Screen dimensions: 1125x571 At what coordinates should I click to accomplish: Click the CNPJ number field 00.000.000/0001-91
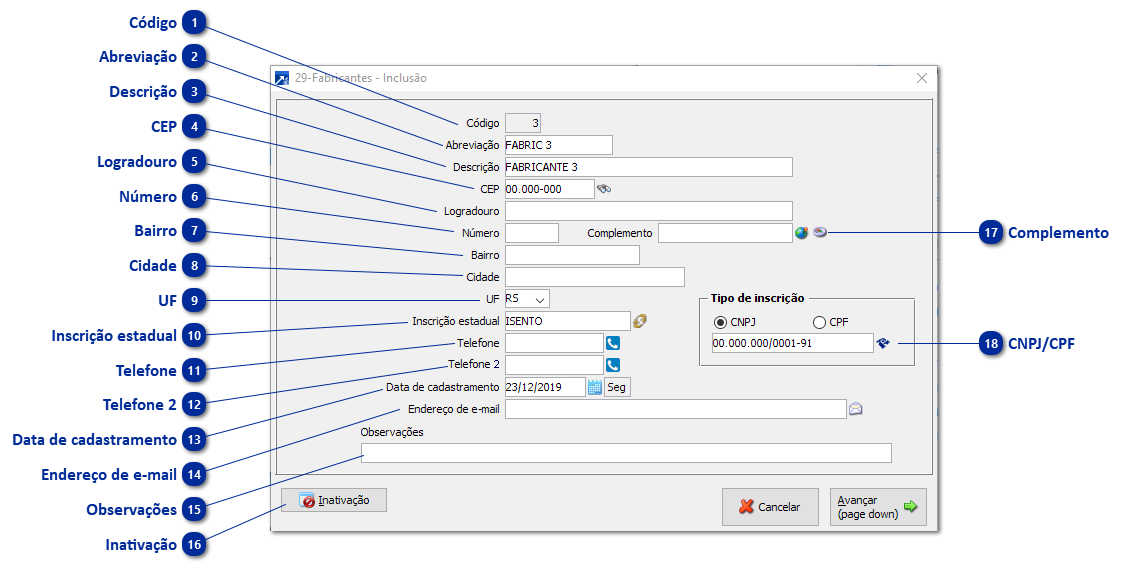(x=793, y=343)
